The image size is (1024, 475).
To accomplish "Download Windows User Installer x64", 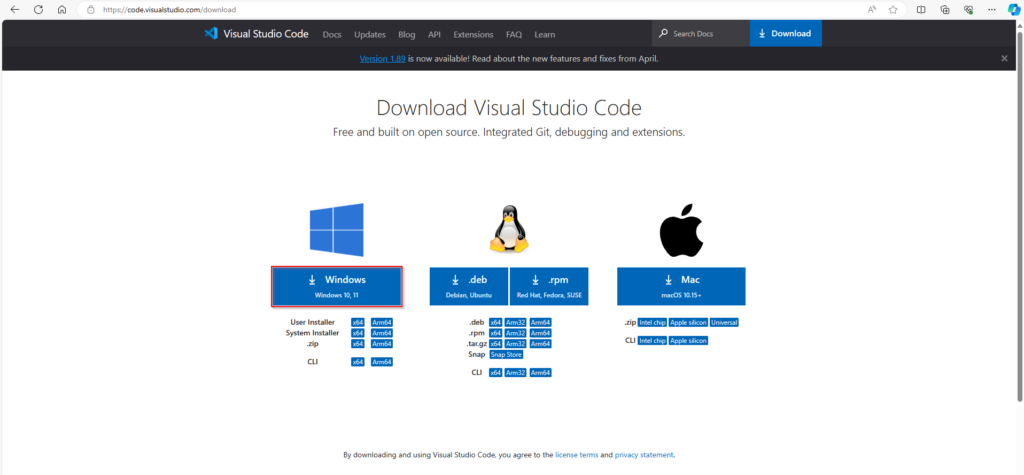I will click(x=357, y=322).
